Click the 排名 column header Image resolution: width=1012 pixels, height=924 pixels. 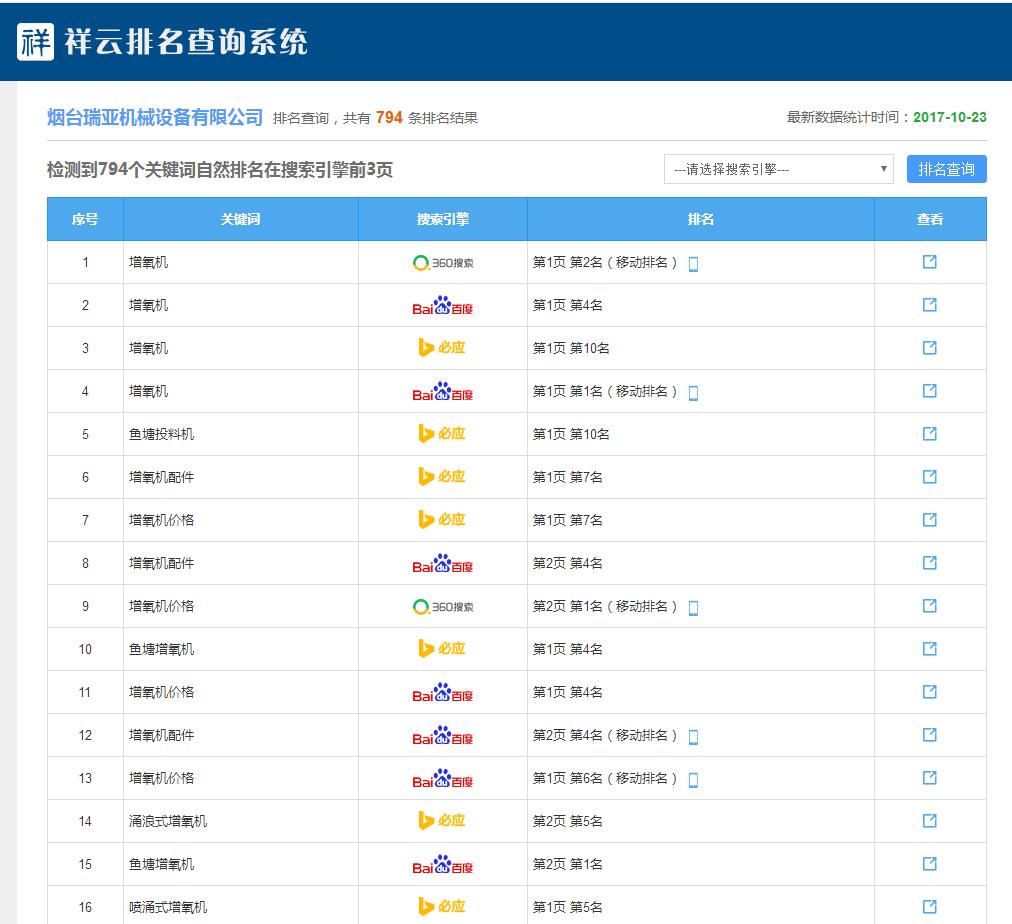(x=701, y=219)
